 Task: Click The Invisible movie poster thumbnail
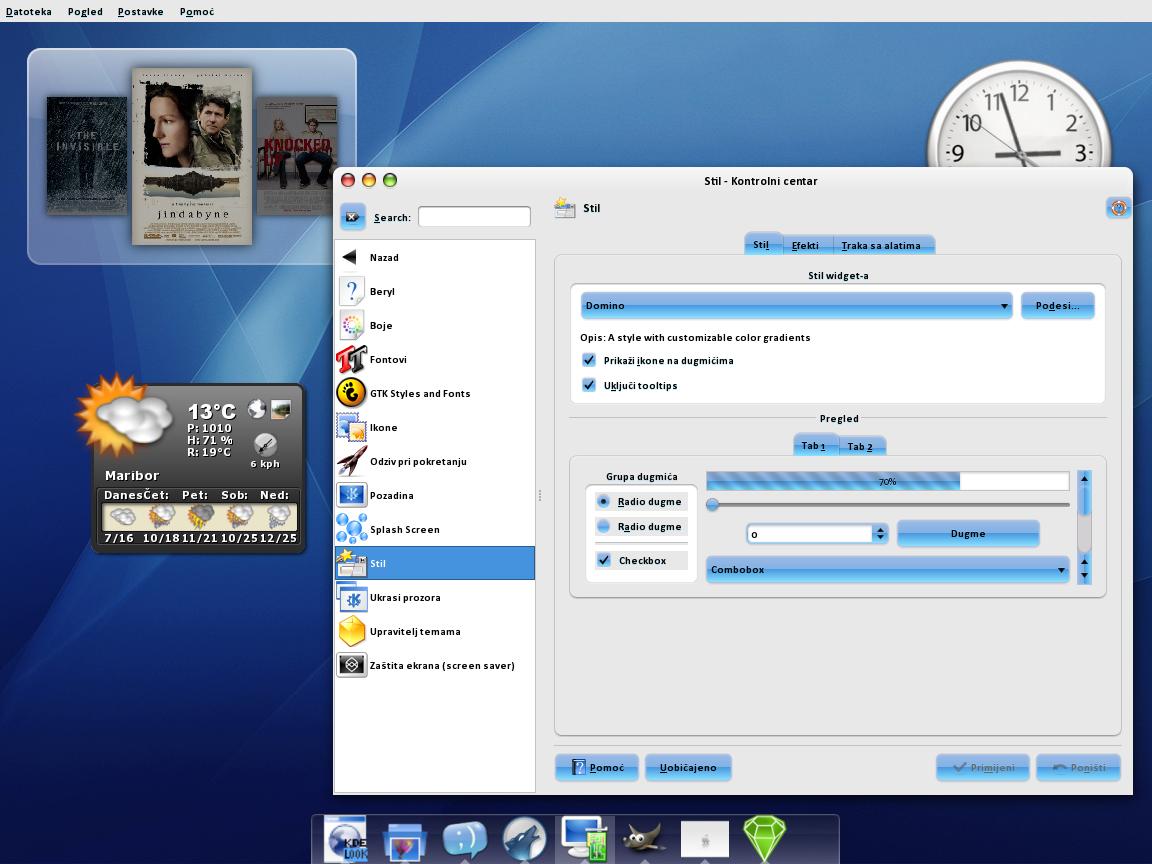pyautogui.click(x=87, y=156)
